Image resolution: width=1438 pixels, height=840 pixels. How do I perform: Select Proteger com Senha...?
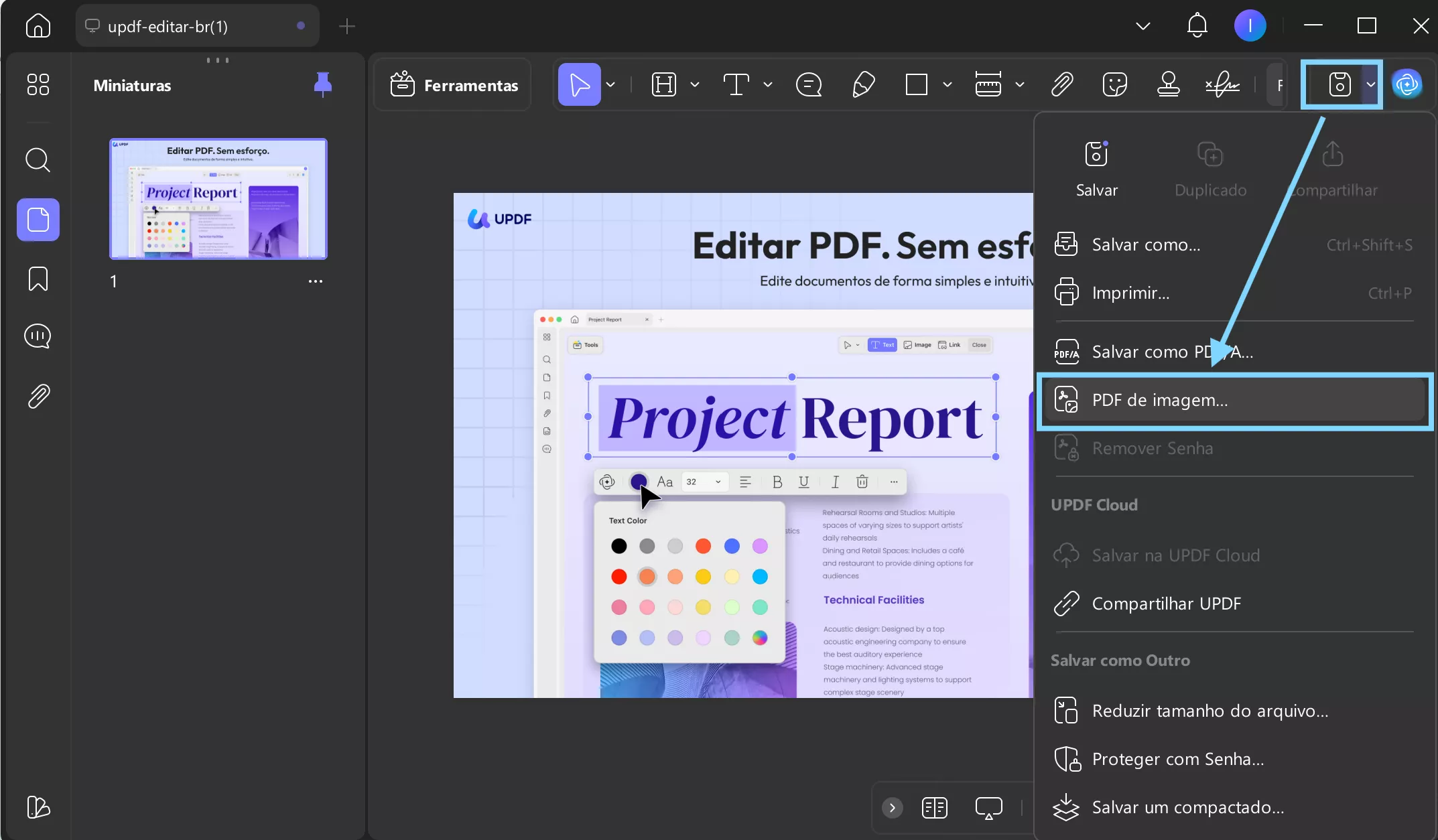point(1233,759)
